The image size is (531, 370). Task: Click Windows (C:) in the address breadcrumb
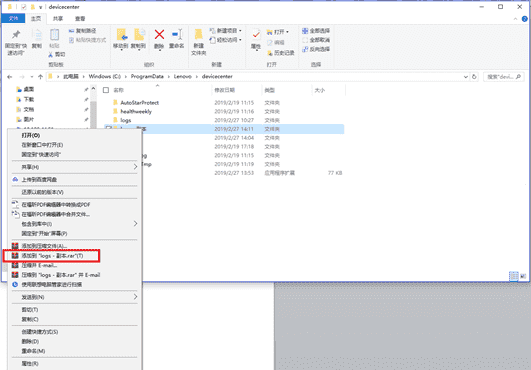(105, 77)
